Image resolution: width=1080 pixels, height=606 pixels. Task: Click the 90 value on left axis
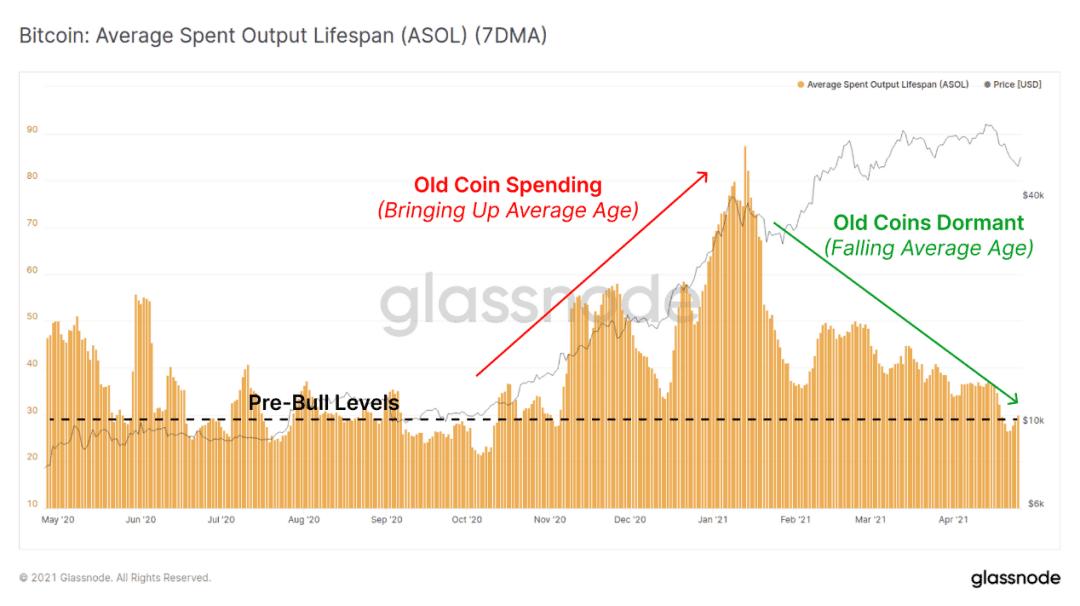32,129
